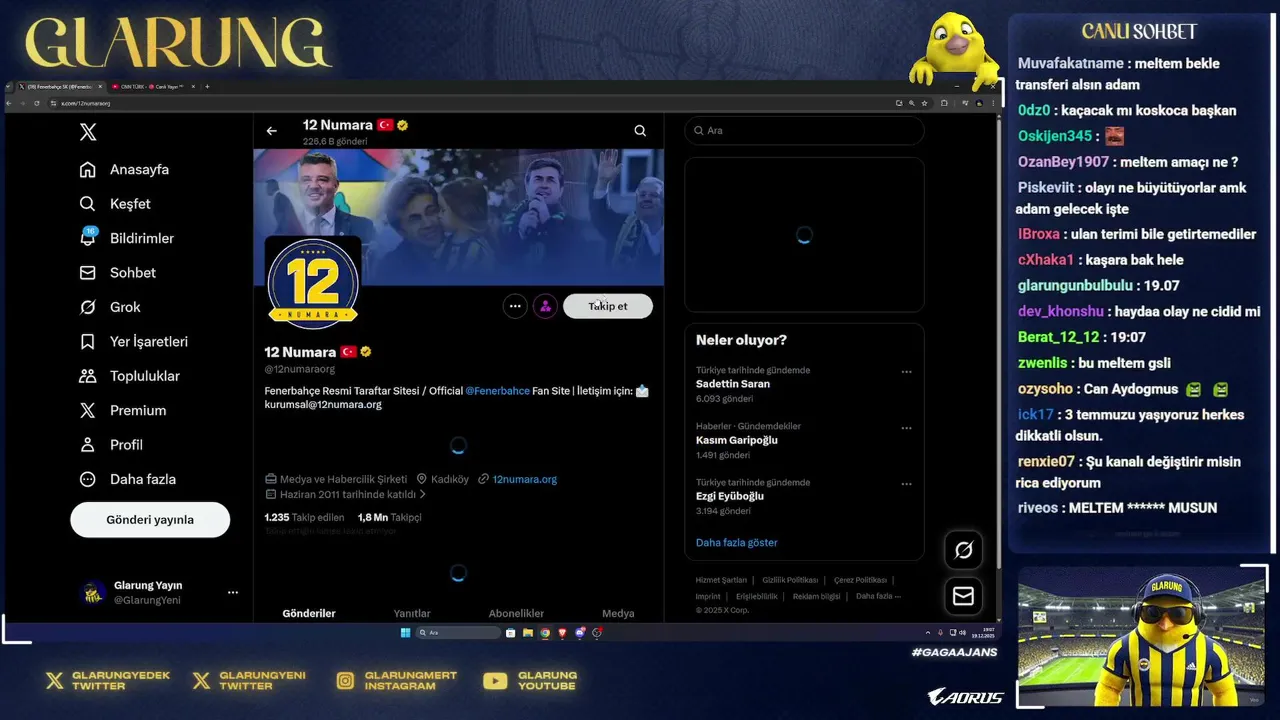
Task: Open the Premium page
Action: [x=123, y=410]
